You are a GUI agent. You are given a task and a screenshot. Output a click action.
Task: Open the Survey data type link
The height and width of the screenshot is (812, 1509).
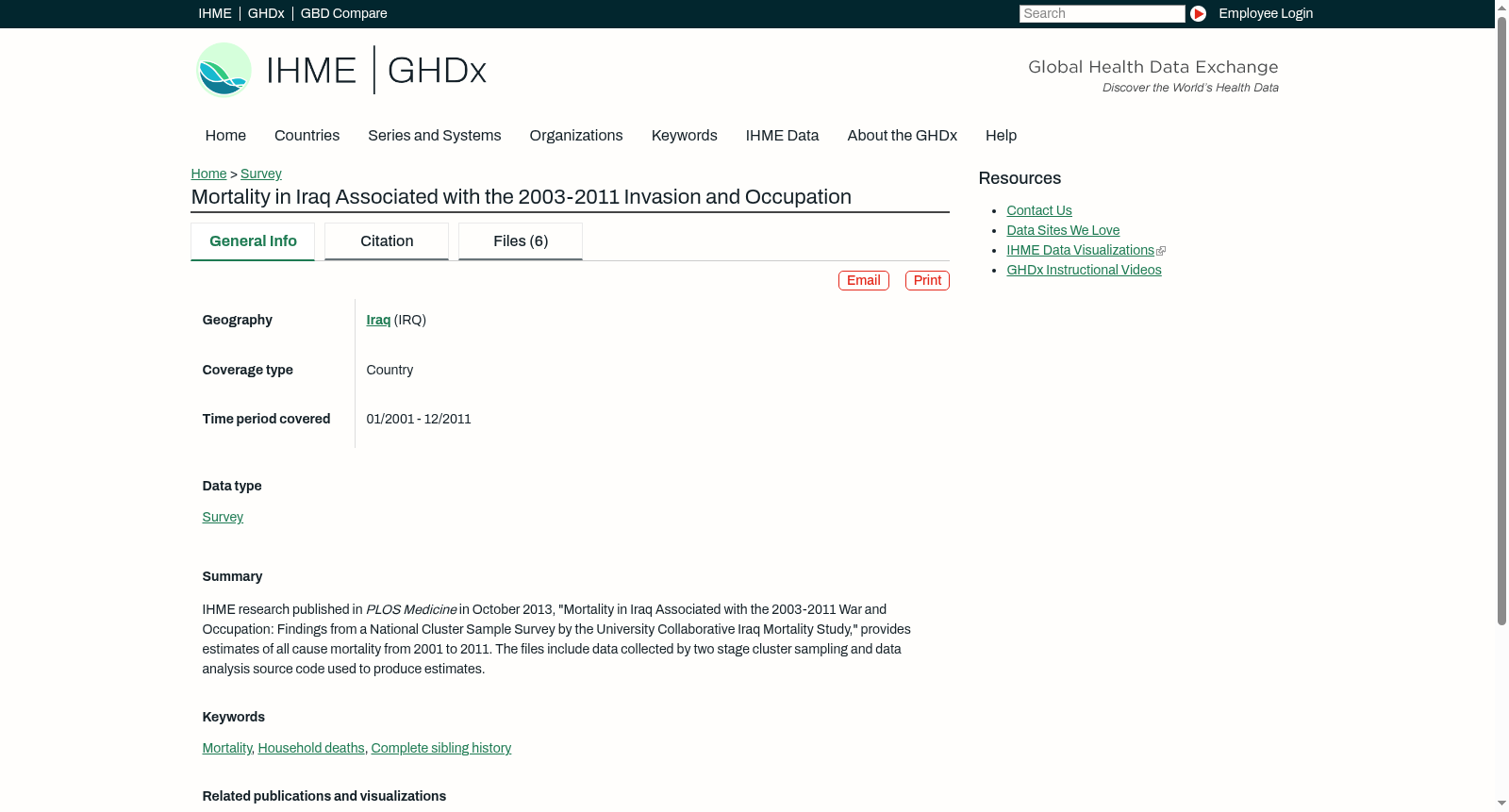click(x=223, y=518)
